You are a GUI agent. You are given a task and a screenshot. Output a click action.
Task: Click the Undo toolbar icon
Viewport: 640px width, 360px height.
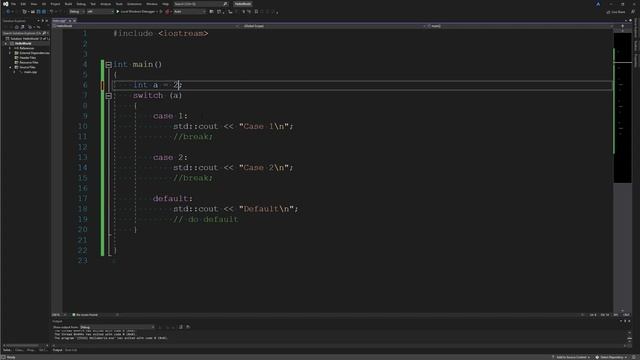51,12
